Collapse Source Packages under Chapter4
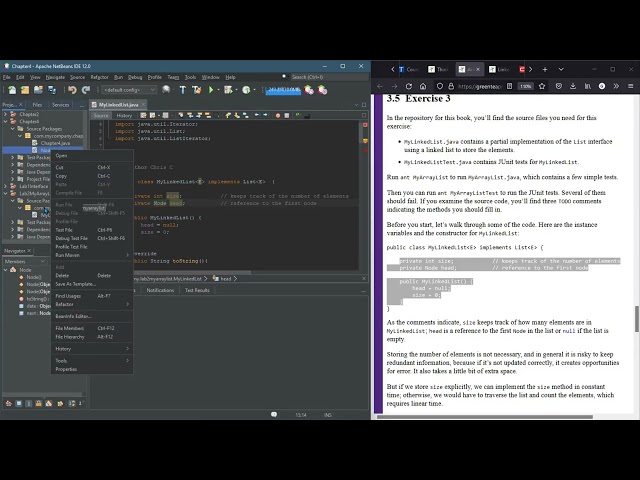Image resolution: width=640 pixels, height=480 pixels. tap(13, 129)
